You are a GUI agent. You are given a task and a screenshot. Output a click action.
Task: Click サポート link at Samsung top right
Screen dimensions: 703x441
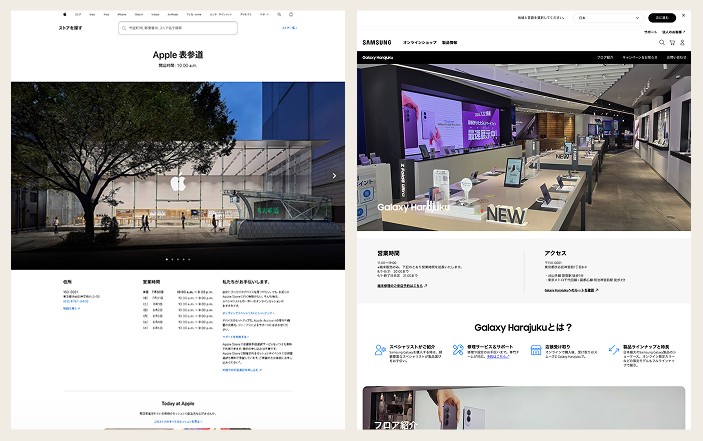(x=651, y=32)
